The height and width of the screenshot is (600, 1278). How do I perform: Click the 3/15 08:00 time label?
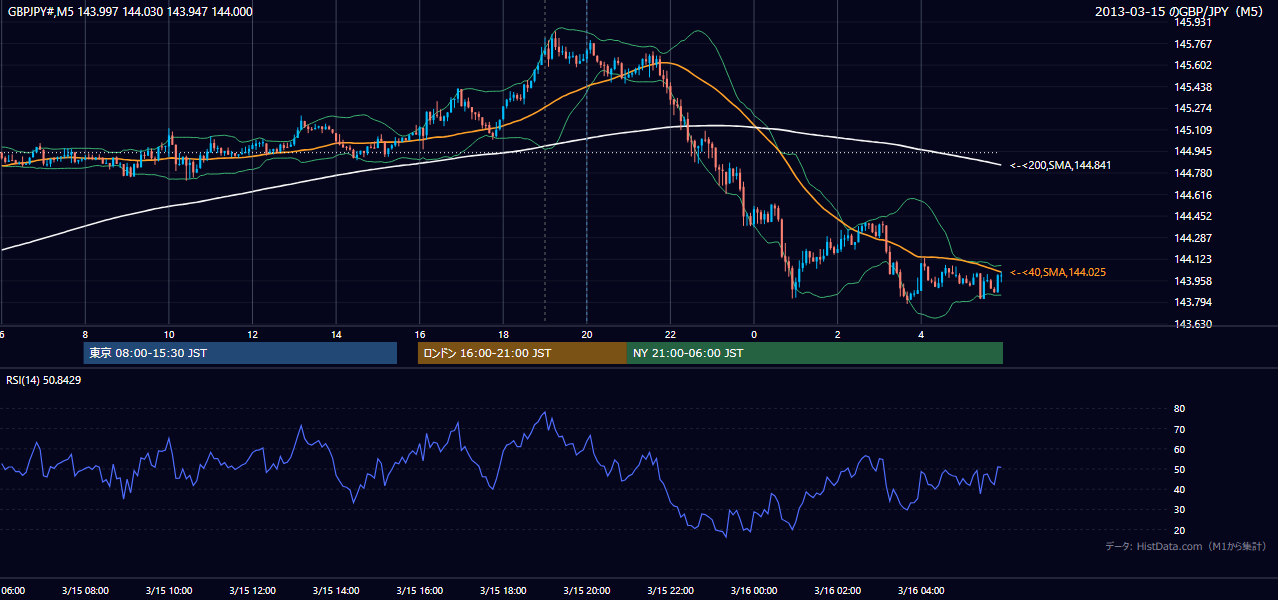coord(83,590)
